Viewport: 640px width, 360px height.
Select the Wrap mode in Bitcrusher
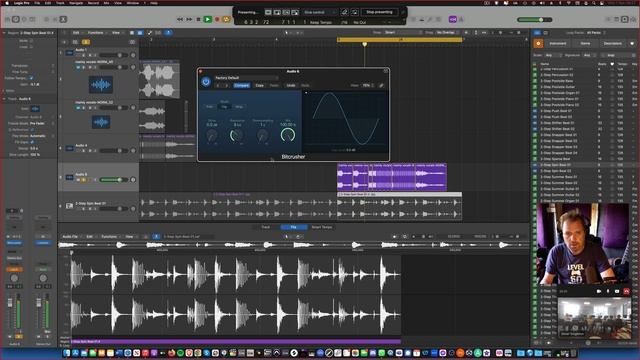[239, 107]
